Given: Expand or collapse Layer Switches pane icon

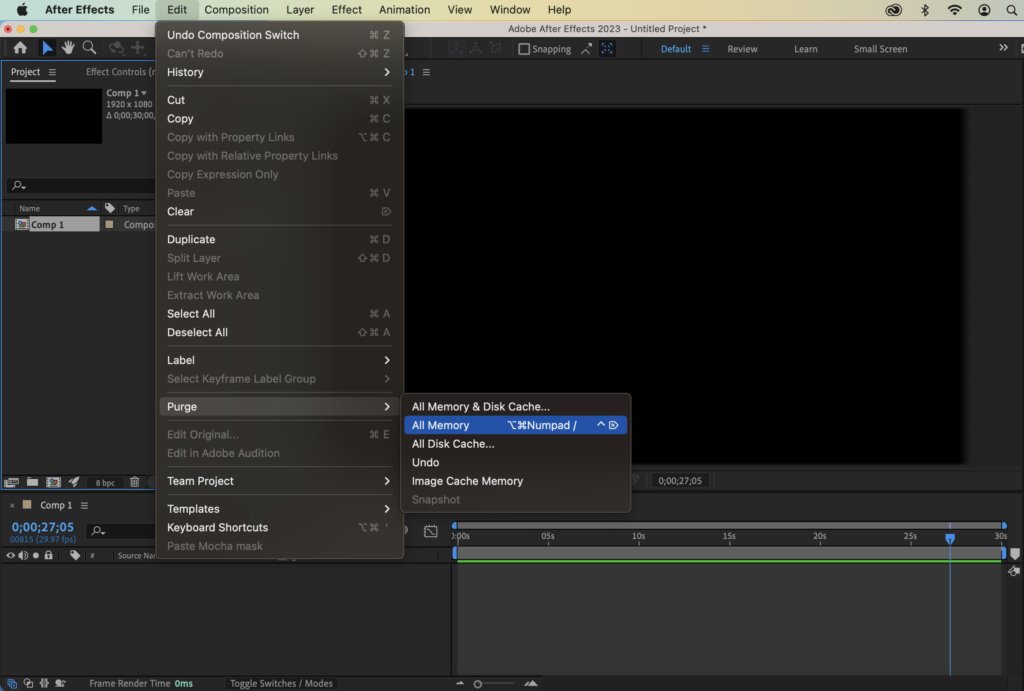Looking at the screenshot, I should click(12, 683).
